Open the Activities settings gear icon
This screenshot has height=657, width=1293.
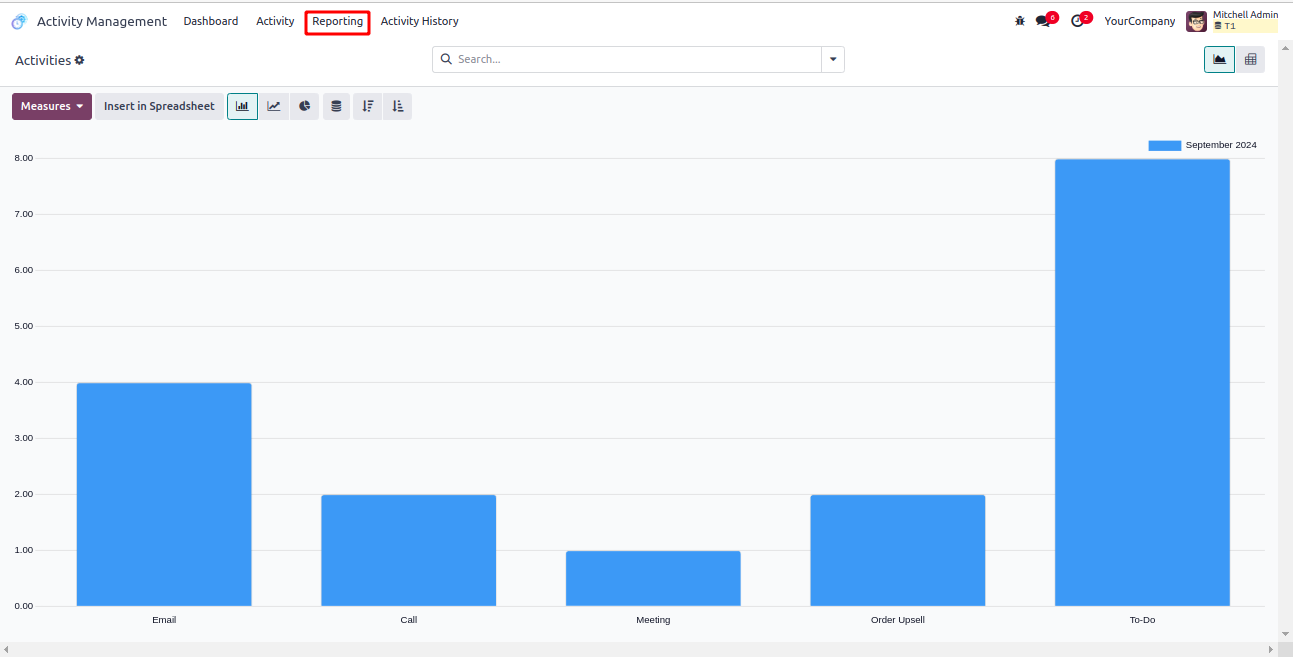tap(80, 60)
